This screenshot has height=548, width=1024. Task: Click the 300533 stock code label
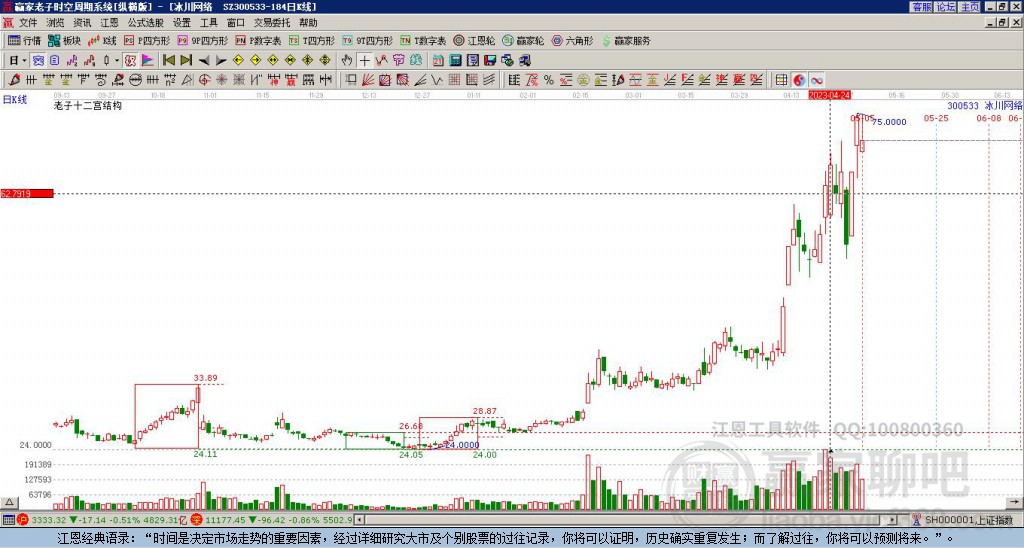(963, 105)
